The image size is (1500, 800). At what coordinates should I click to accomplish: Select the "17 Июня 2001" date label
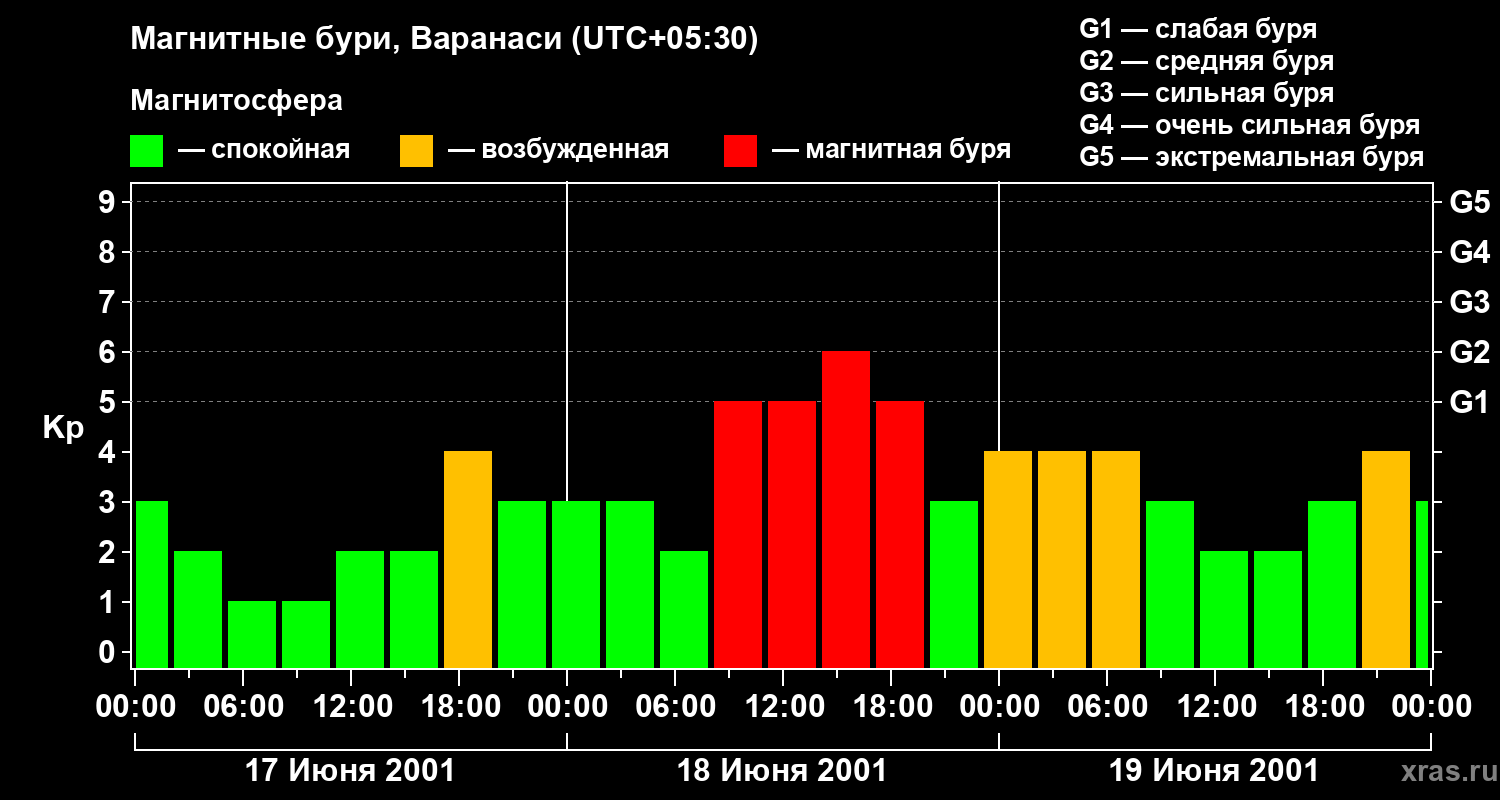[x=350, y=771]
